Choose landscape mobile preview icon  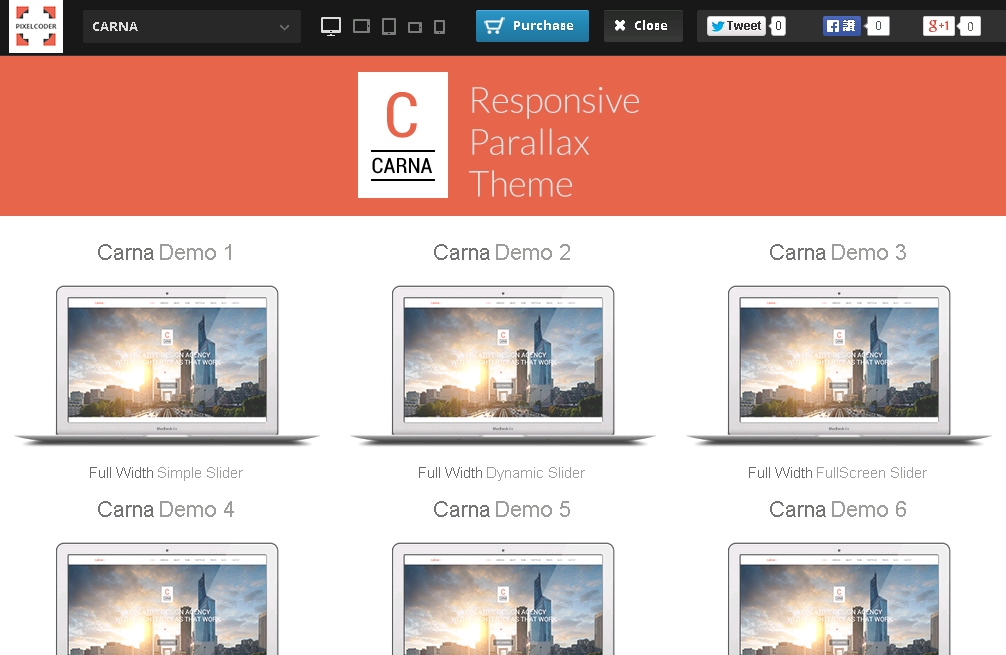tap(415, 27)
